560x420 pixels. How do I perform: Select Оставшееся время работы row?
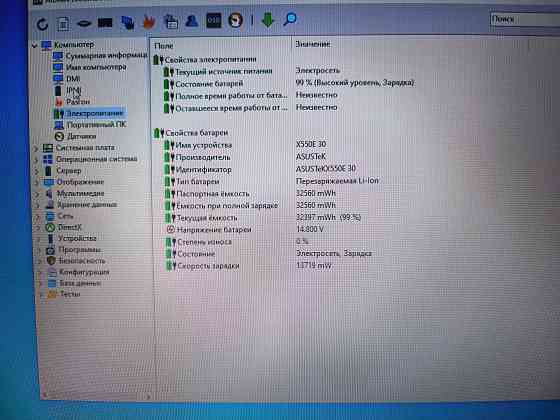(x=226, y=109)
